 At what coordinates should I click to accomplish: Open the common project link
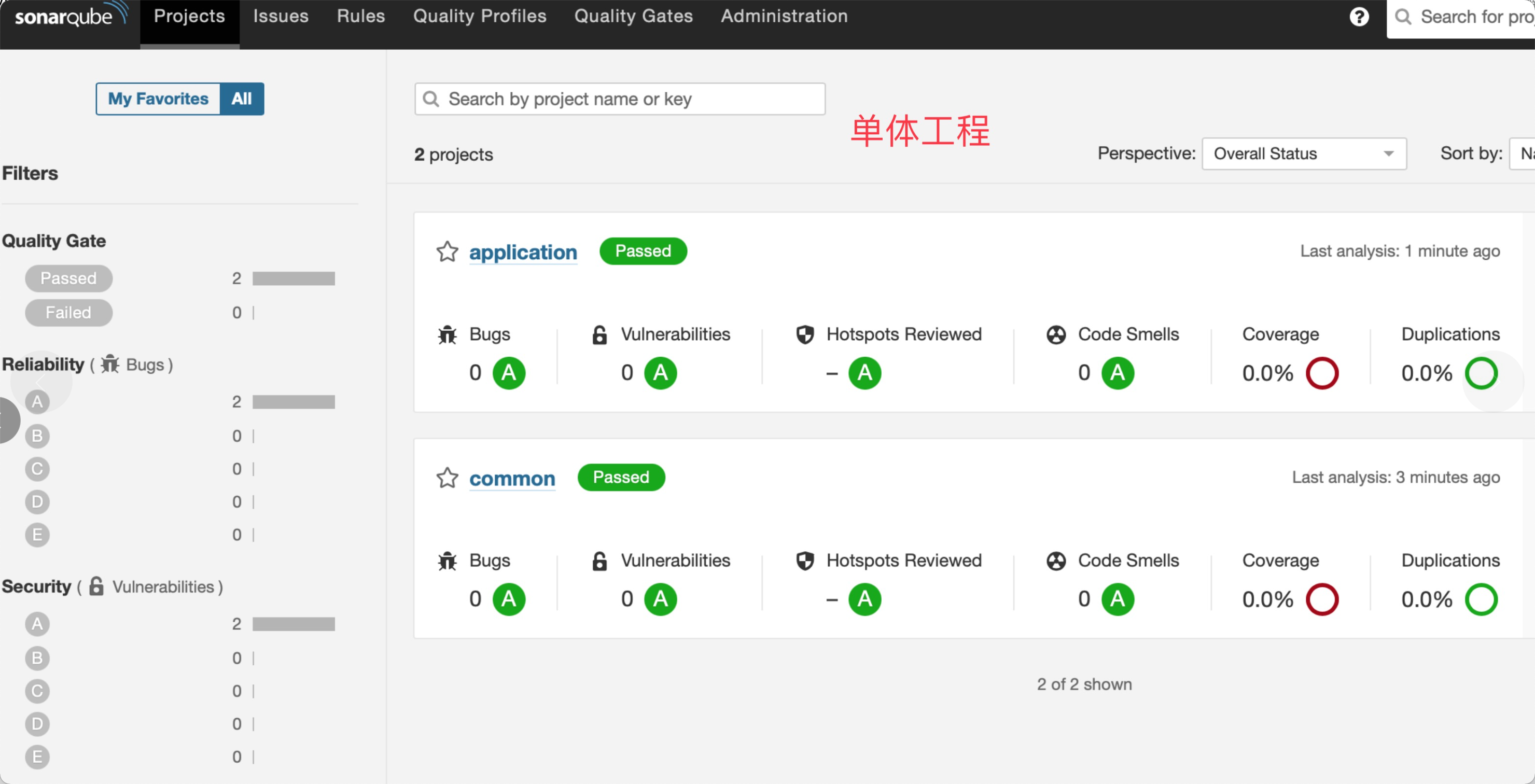point(512,479)
